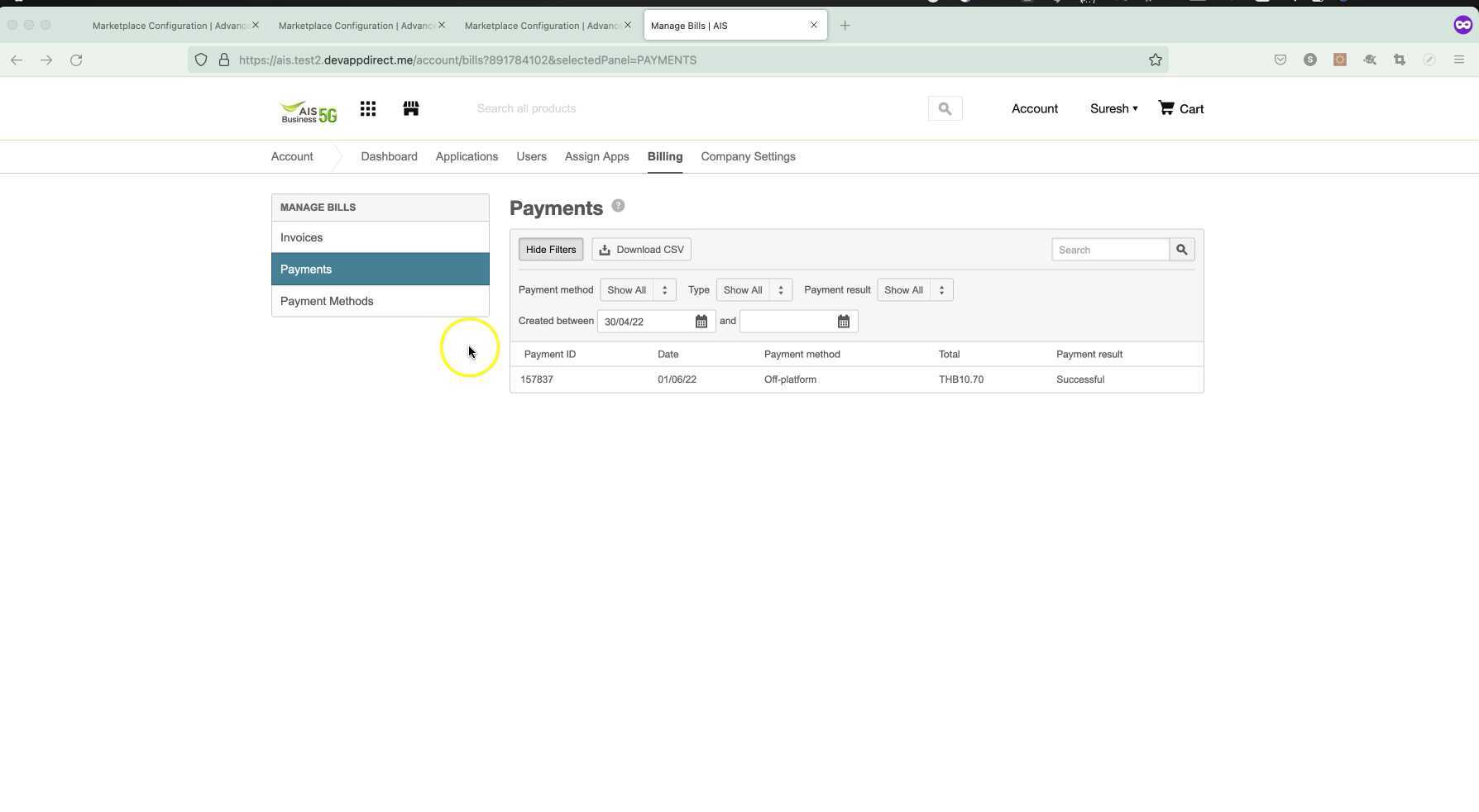The height and width of the screenshot is (812, 1479).
Task: Download the payments CSV
Action: pos(642,250)
